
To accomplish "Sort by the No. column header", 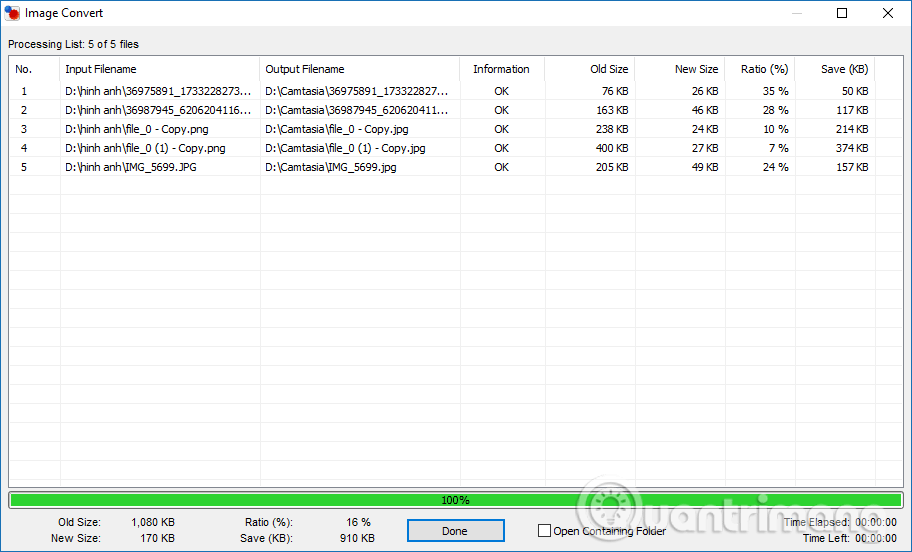I will 24,69.
